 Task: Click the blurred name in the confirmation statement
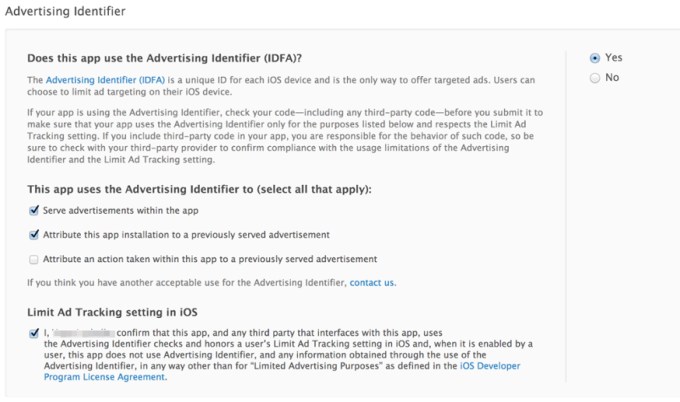[x=82, y=332]
